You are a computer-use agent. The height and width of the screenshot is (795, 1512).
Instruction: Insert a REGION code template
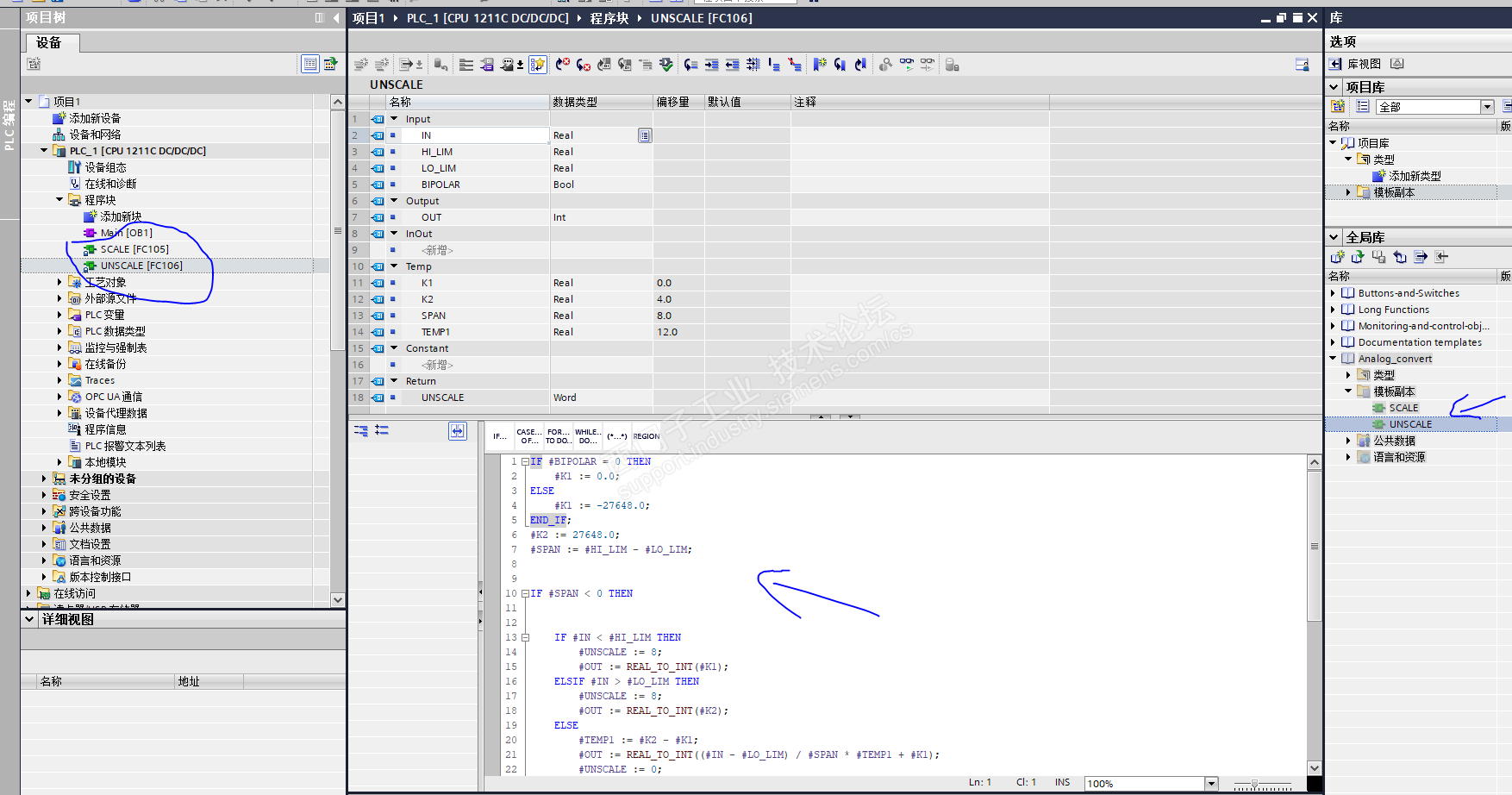[647, 436]
